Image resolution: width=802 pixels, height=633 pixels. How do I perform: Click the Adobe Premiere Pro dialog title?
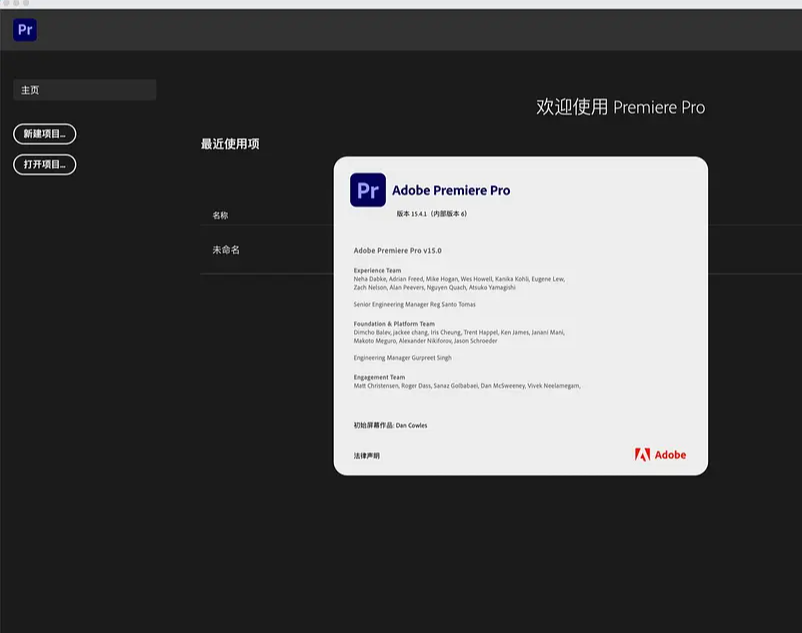pos(451,190)
